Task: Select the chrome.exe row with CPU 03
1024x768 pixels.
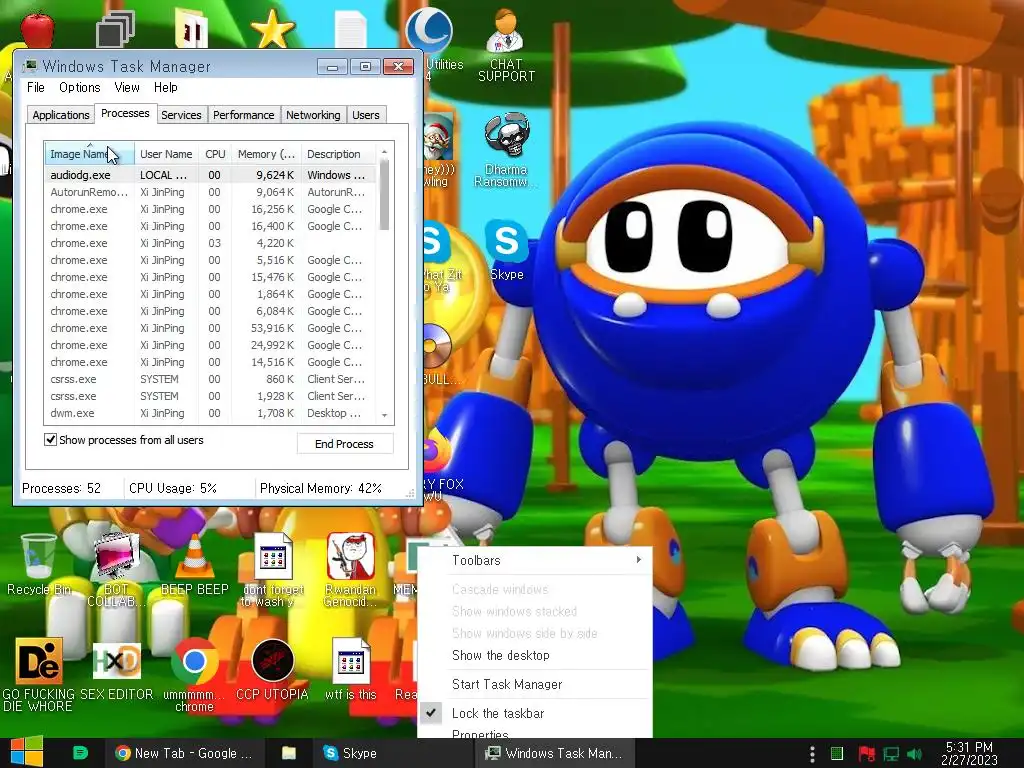Action: coord(210,243)
